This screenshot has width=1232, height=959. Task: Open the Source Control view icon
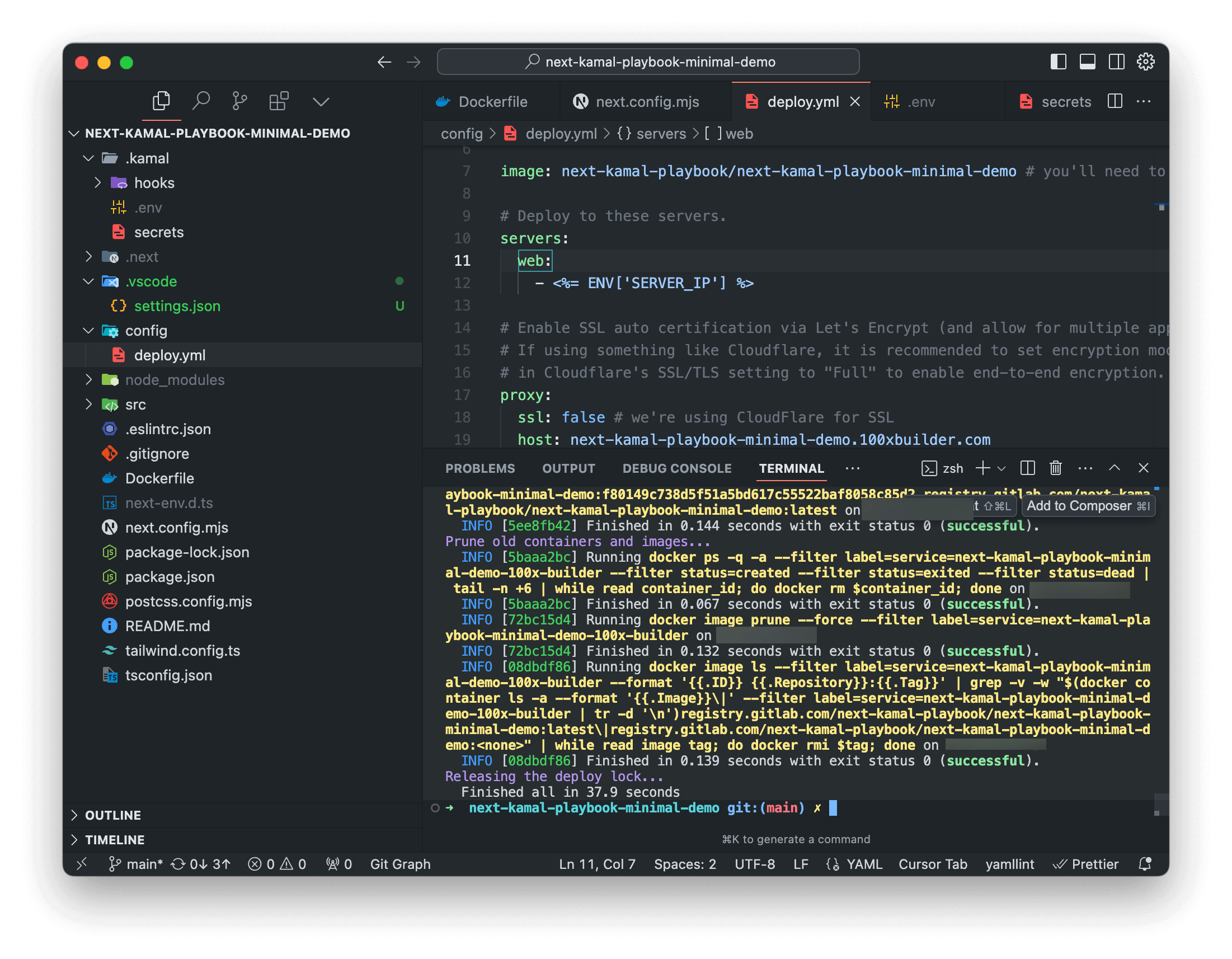pos(240,101)
